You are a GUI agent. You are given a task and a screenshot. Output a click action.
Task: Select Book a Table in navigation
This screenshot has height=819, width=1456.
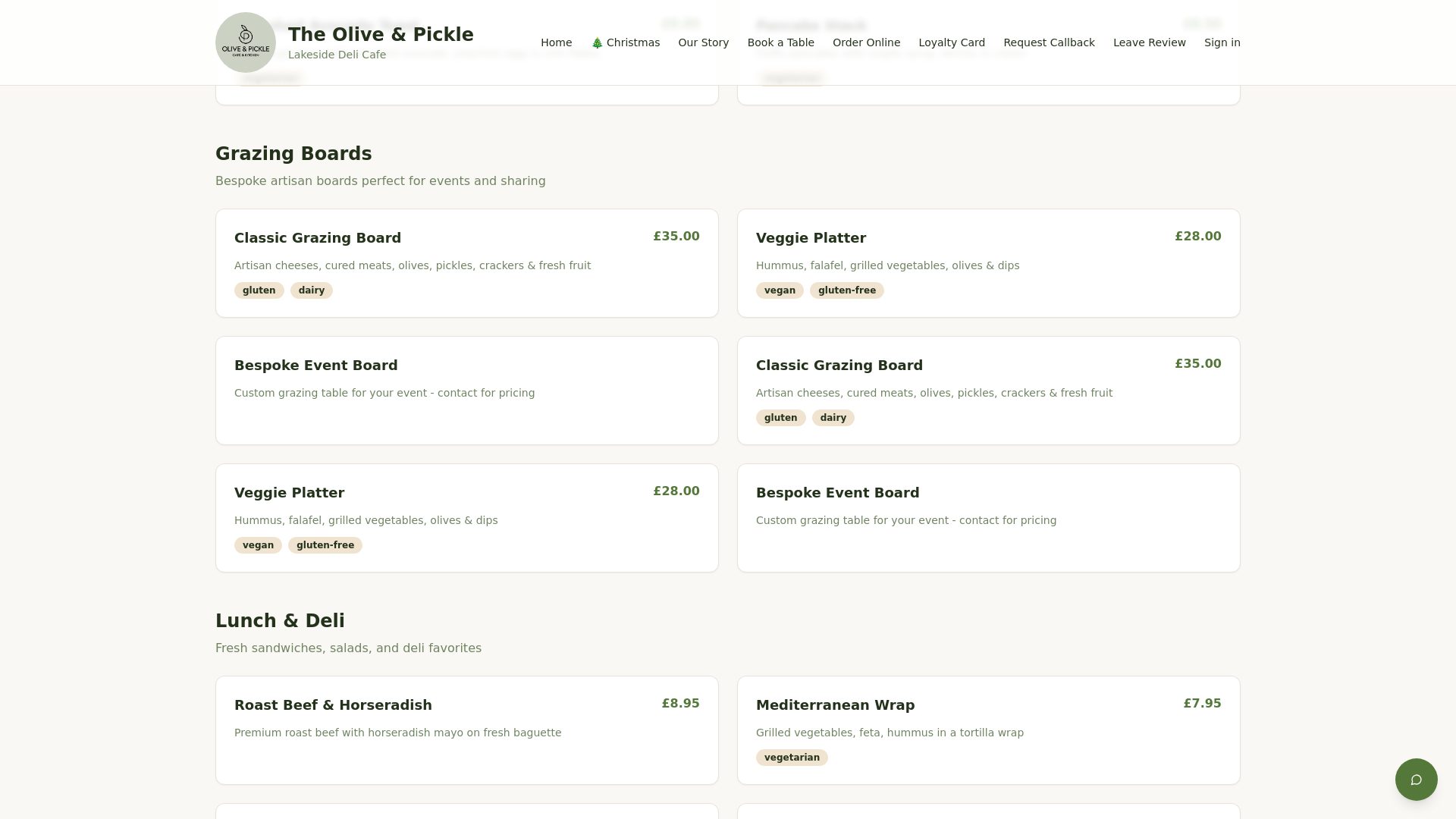coord(781,42)
